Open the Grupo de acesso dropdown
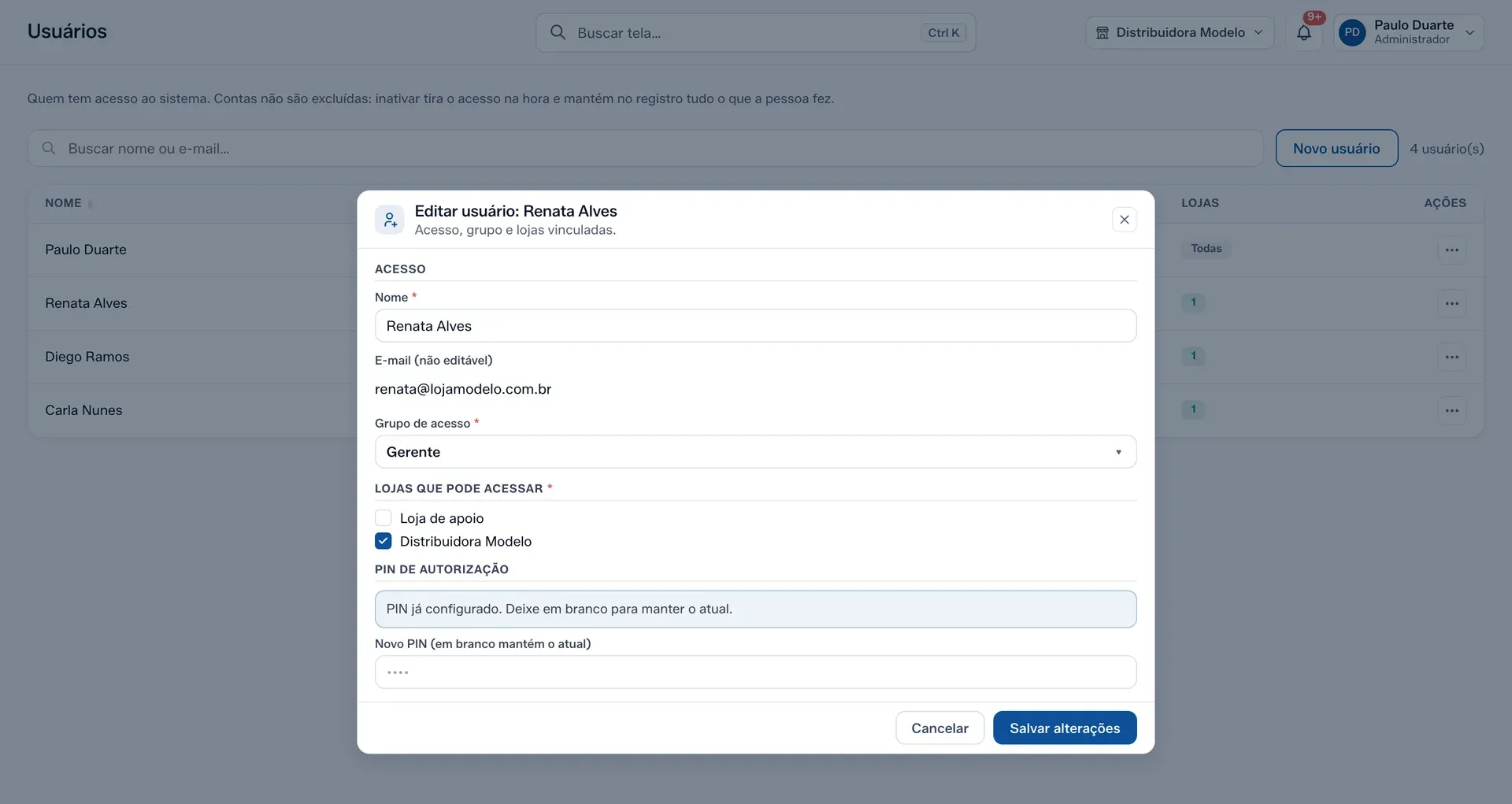This screenshot has height=804, width=1512. tap(755, 452)
